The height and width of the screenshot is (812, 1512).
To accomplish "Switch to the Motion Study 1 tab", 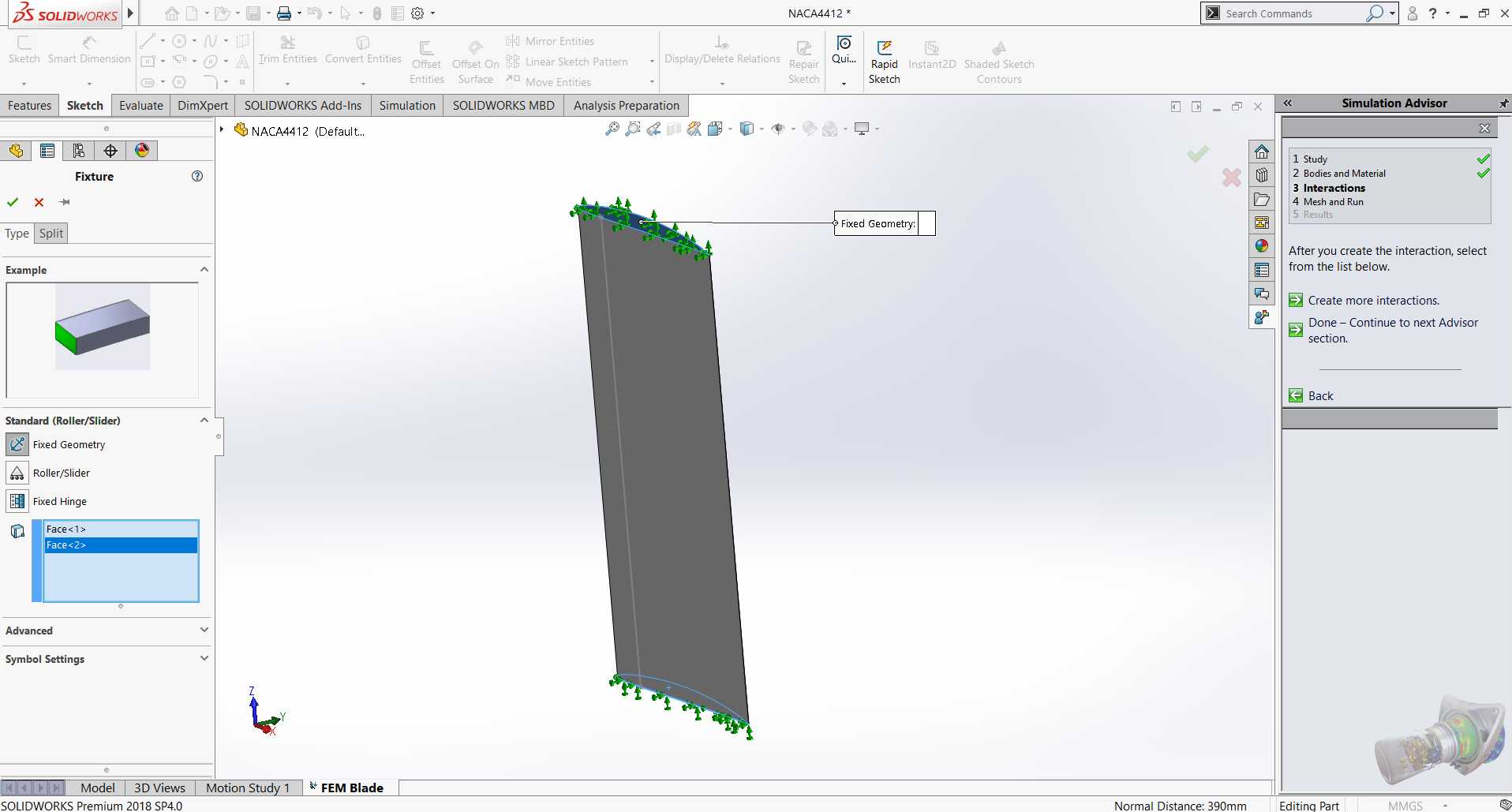I will pos(248,788).
